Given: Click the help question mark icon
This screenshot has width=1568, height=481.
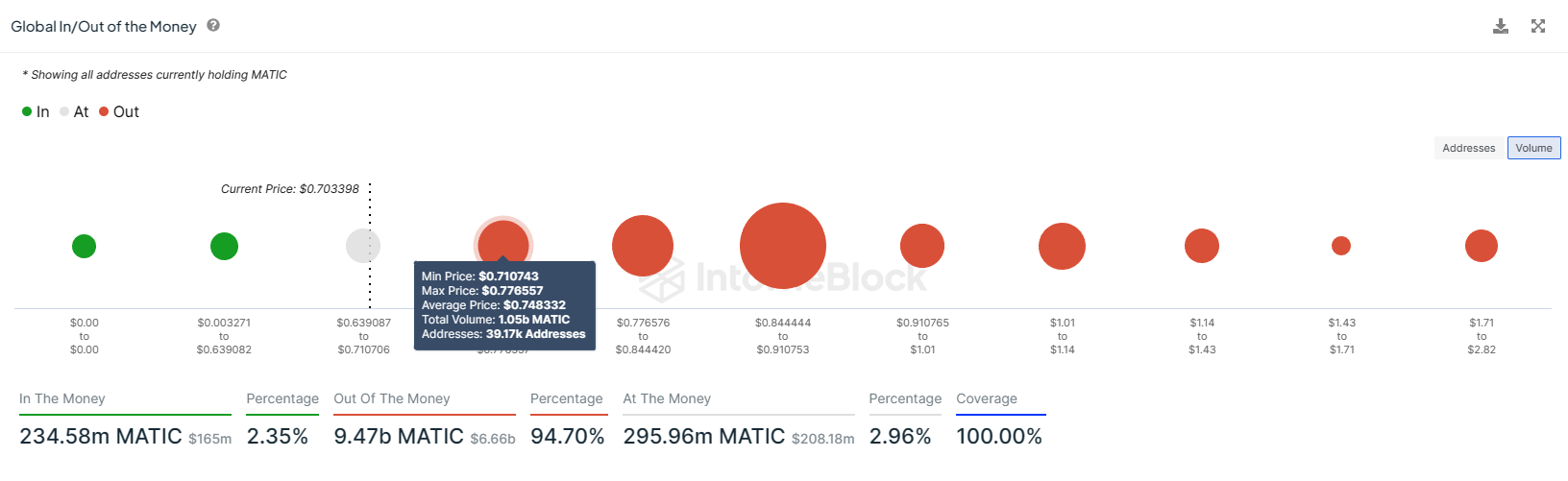Looking at the screenshot, I should [213, 26].
